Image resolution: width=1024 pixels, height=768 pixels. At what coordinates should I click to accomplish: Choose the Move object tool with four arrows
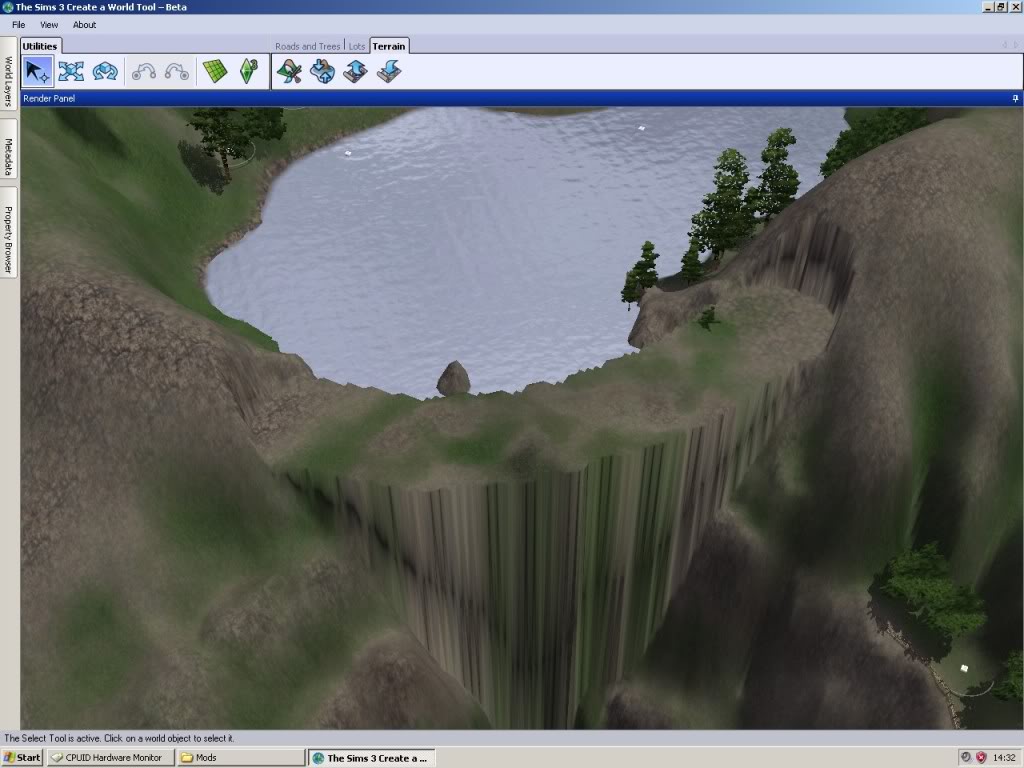click(71, 71)
